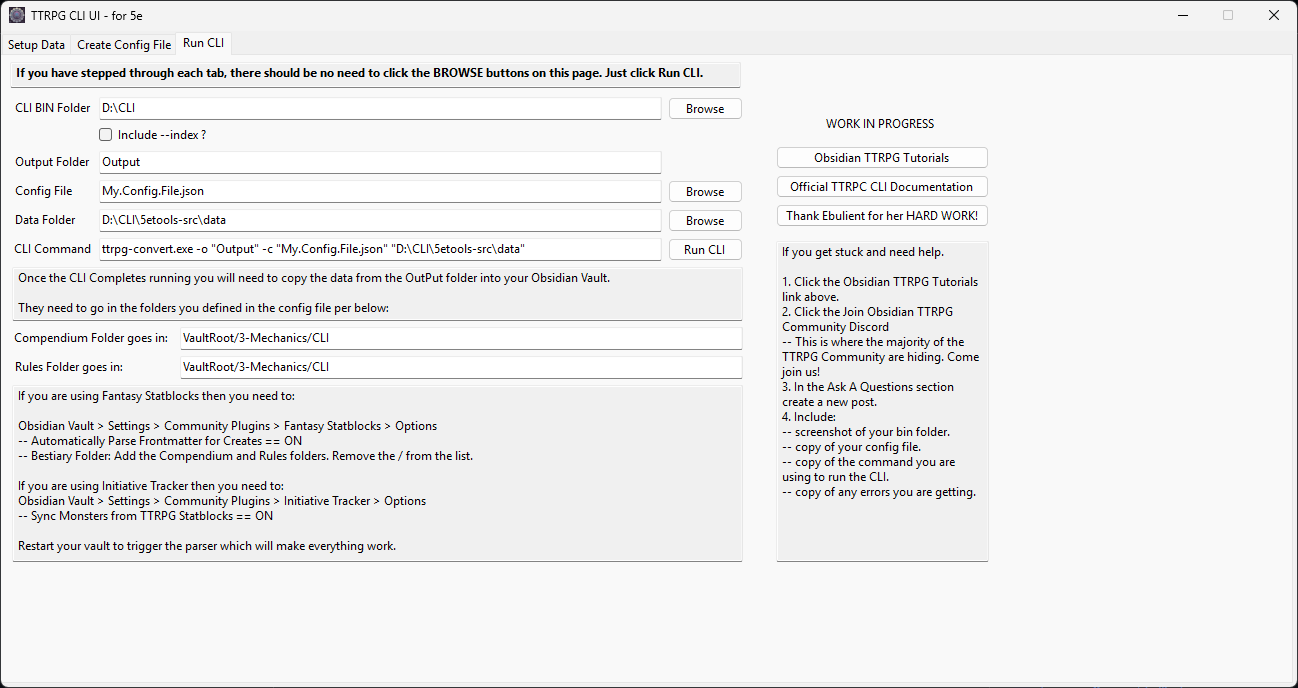Viewport: 1298px width, 688px height.
Task: Select the Data Folder path field
Action: coord(380,220)
